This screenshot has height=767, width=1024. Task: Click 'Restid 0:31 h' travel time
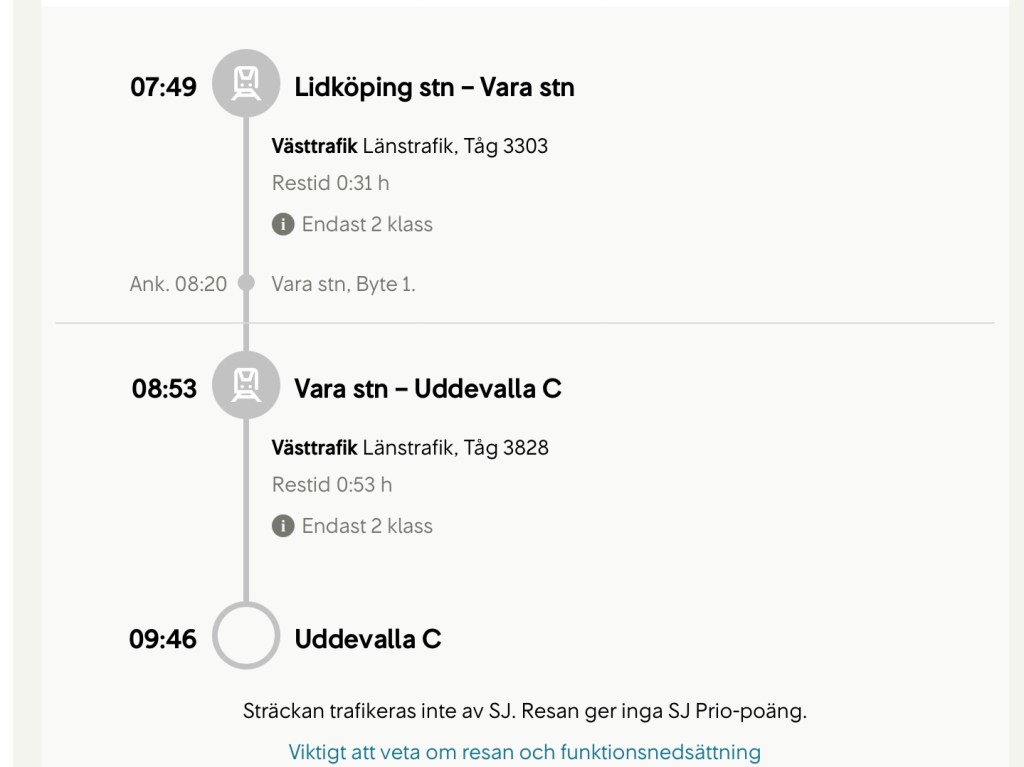point(330,184)
